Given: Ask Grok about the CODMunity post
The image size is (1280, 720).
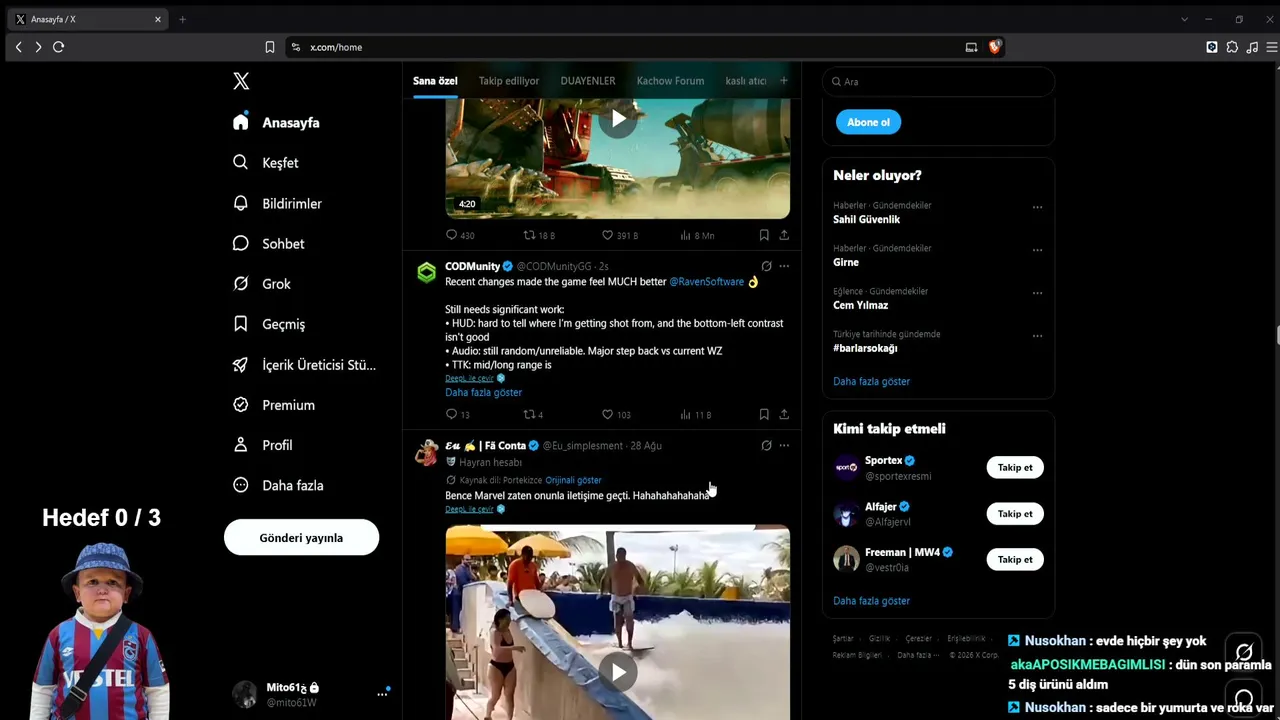Looking at the screenshot, I should (x=766, y=266).
